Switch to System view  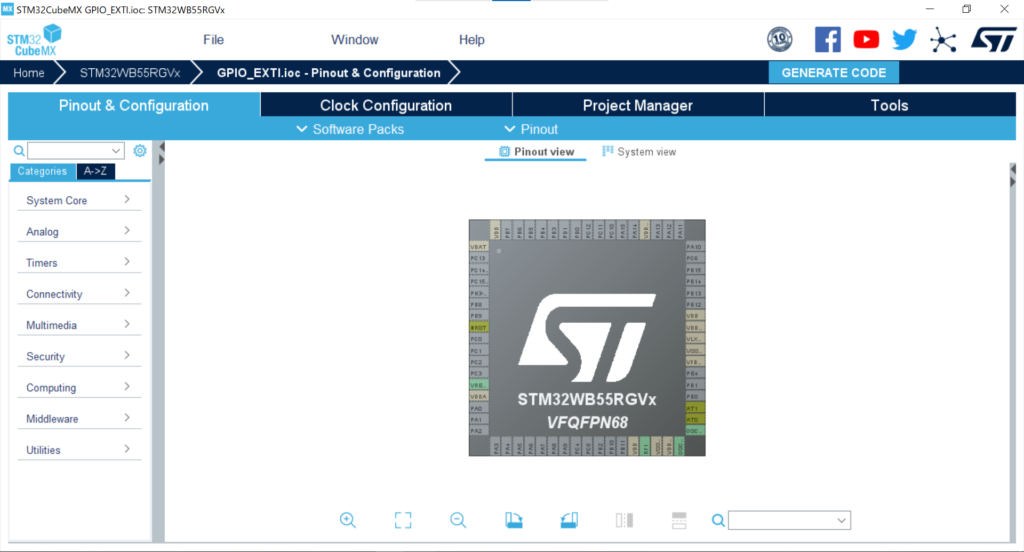click(639, 152)
